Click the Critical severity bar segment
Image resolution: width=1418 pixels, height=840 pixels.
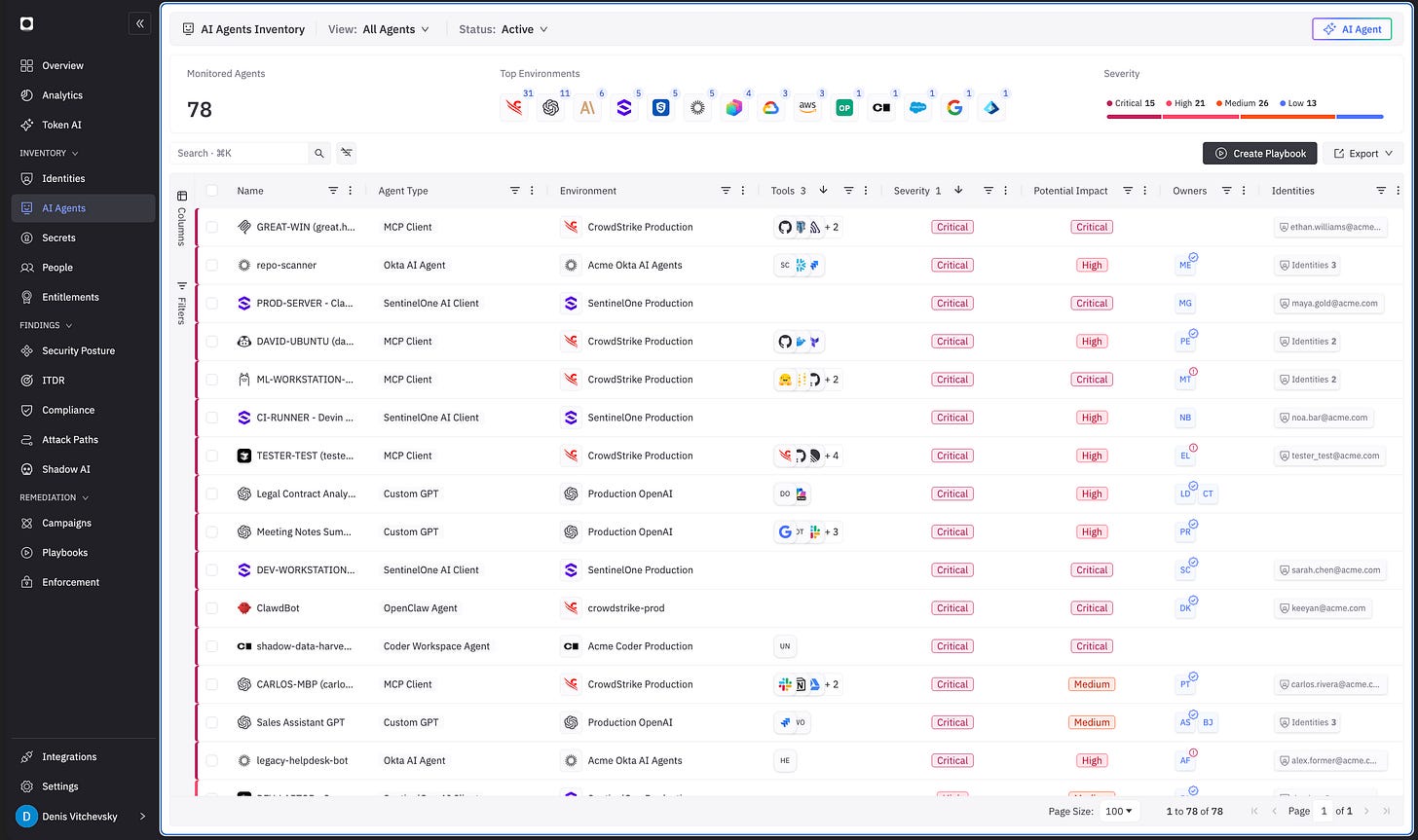(1134, 117)
